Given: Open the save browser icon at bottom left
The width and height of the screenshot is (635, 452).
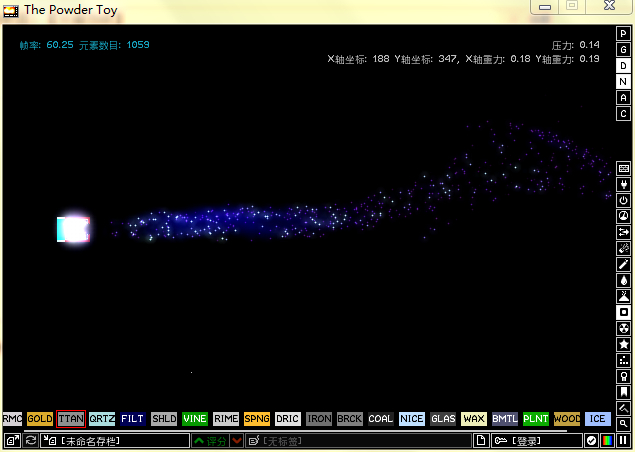Looking at the screenshot, I should [12, 440].
